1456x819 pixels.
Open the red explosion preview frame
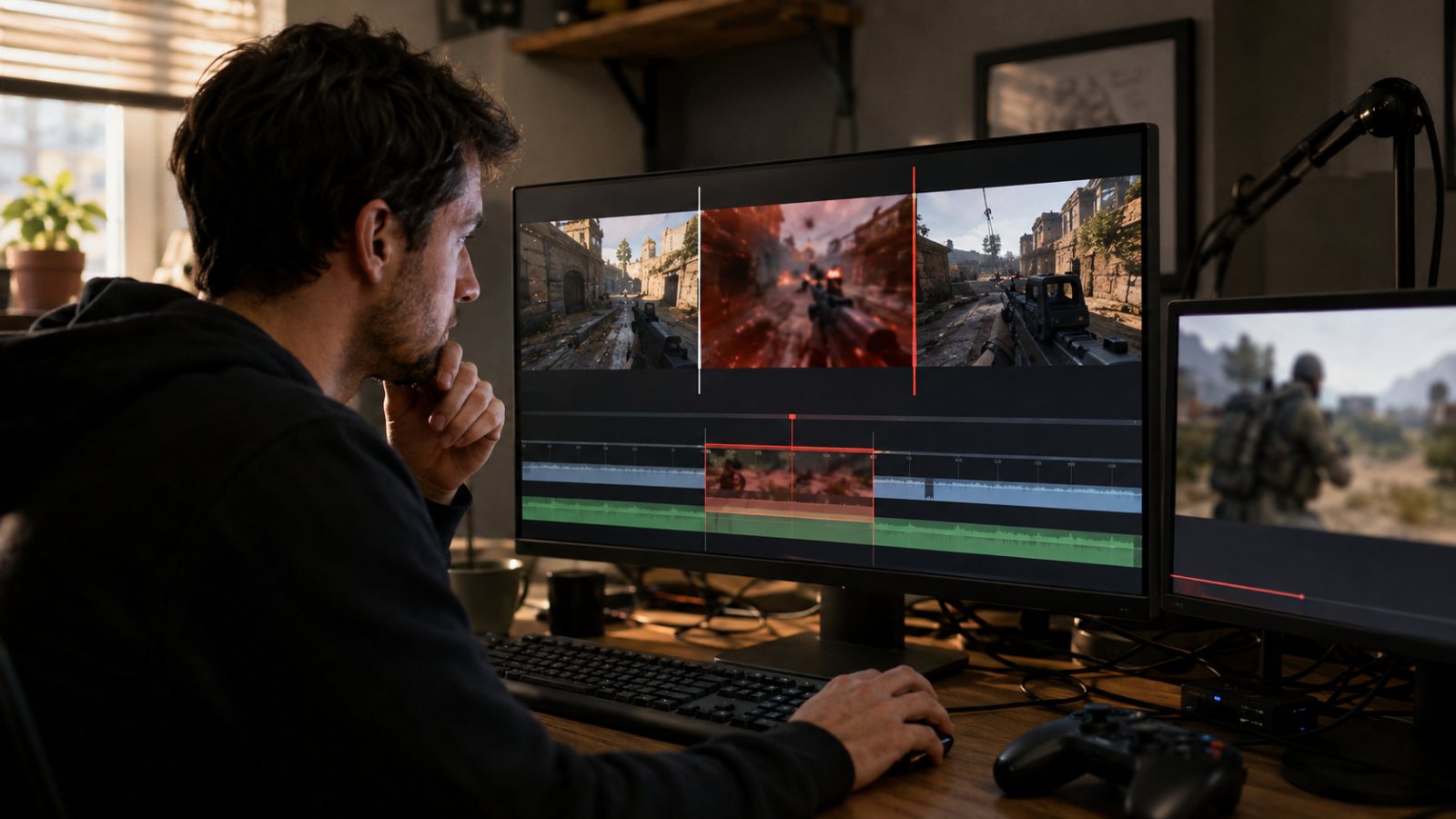[806, 285]
